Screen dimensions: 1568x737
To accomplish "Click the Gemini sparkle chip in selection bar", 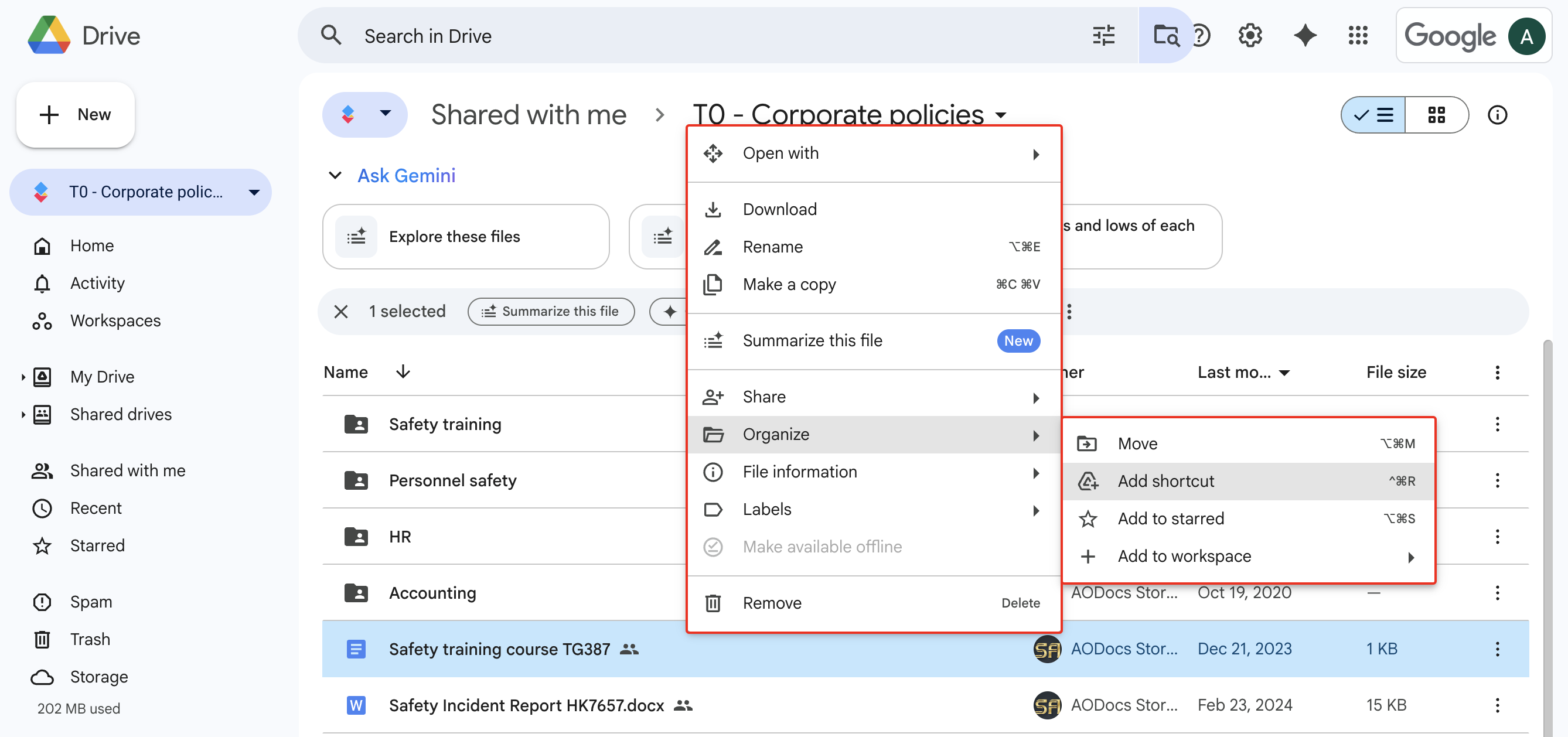I will (670, 312).
